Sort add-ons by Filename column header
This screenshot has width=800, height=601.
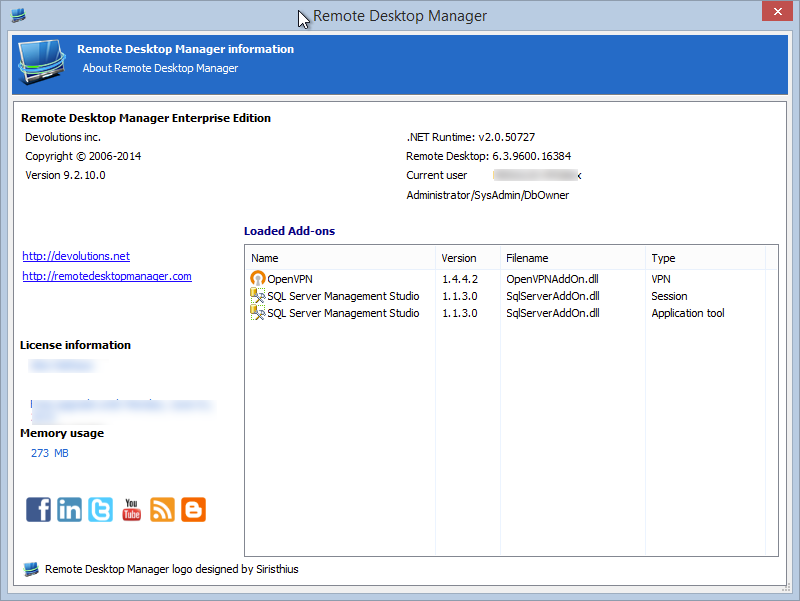573,258
